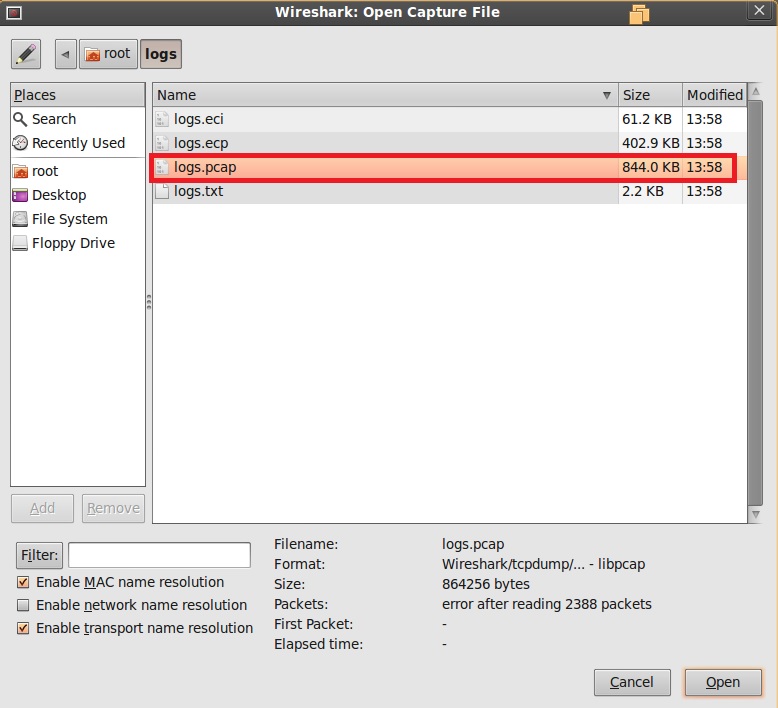Select the logs path button

point(161,54)
